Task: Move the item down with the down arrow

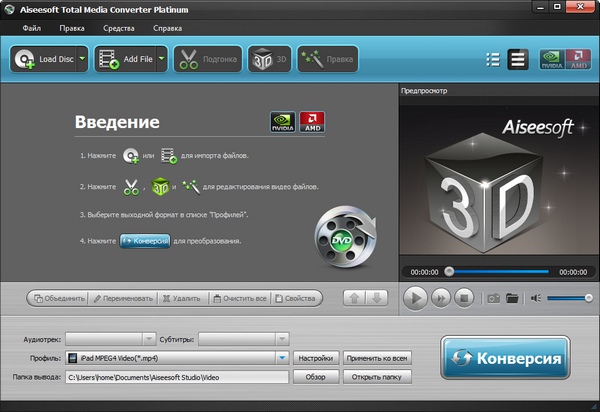Action: coord(377,298)
